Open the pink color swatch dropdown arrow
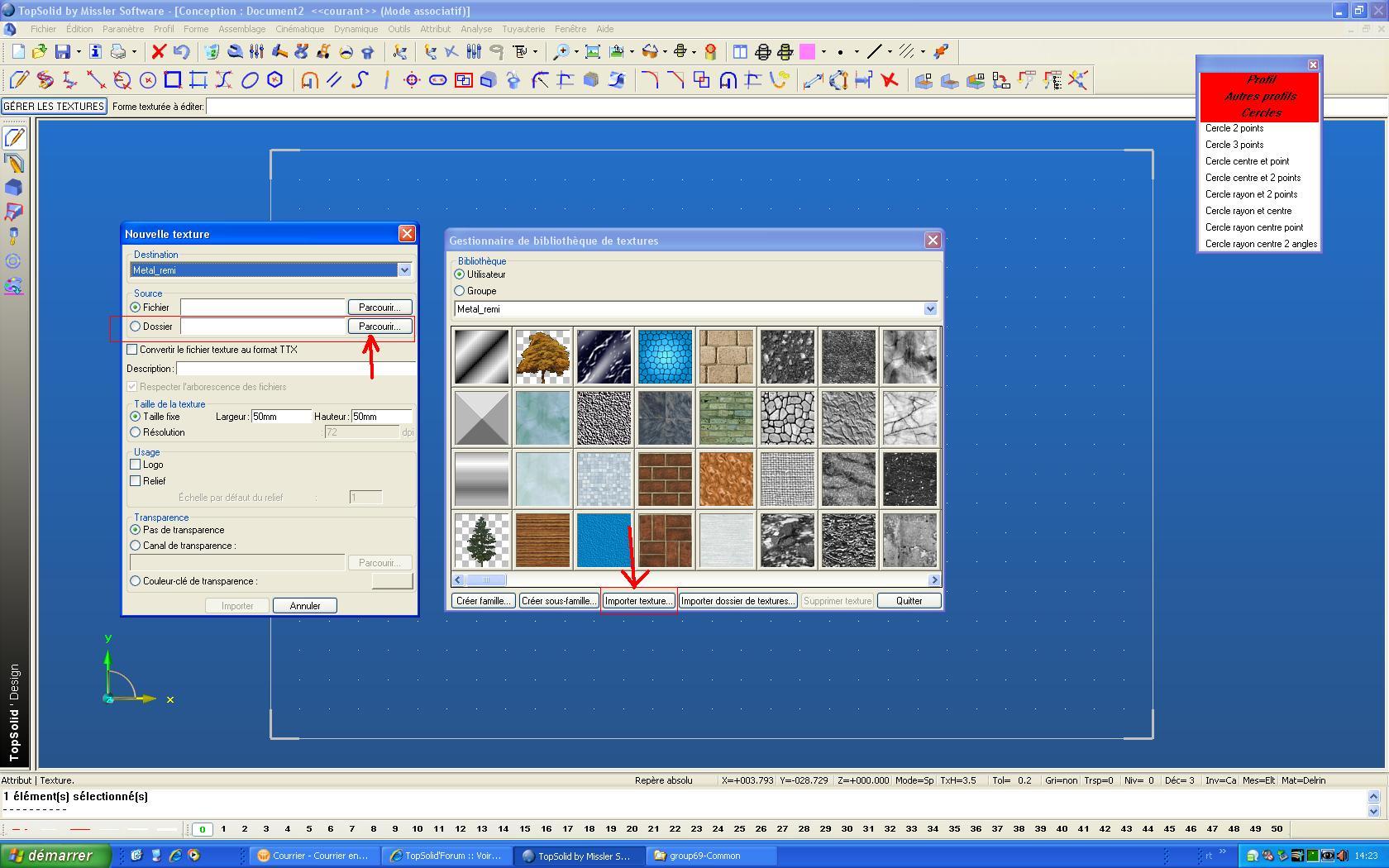This screenshot has height=868, width=1389. (823, 52)
